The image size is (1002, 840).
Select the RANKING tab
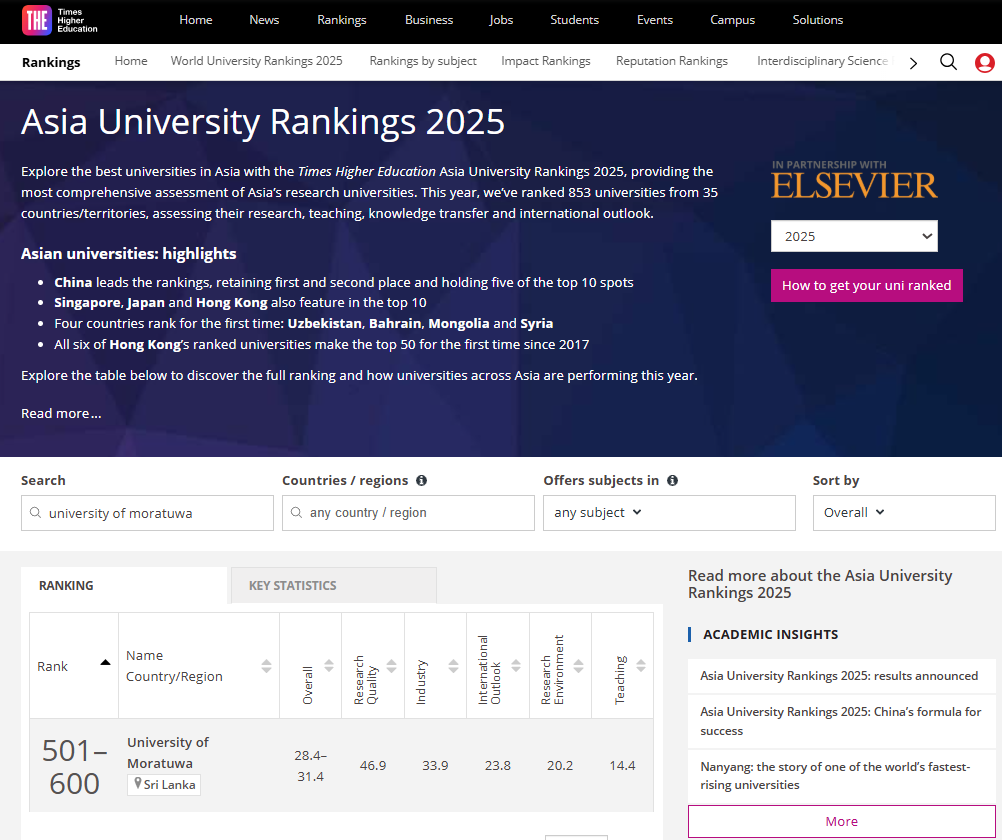point(124,585)
